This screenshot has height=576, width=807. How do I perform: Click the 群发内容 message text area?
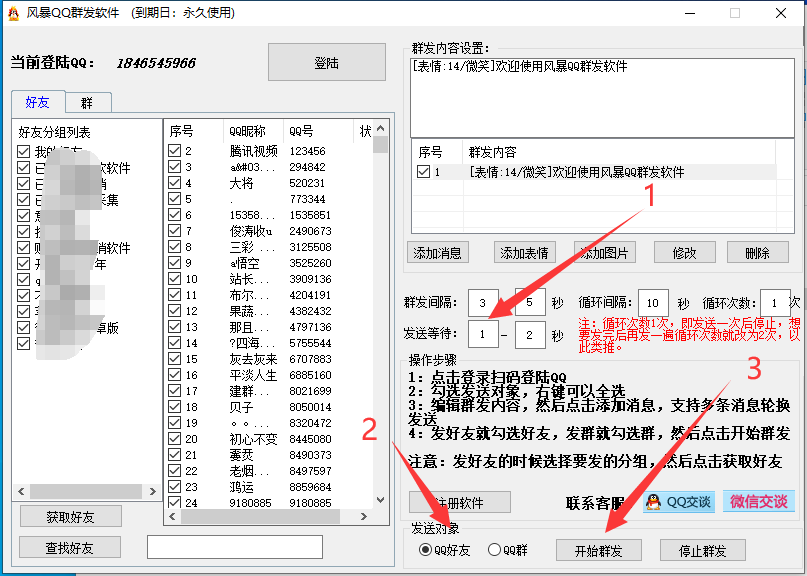[602, 98]
